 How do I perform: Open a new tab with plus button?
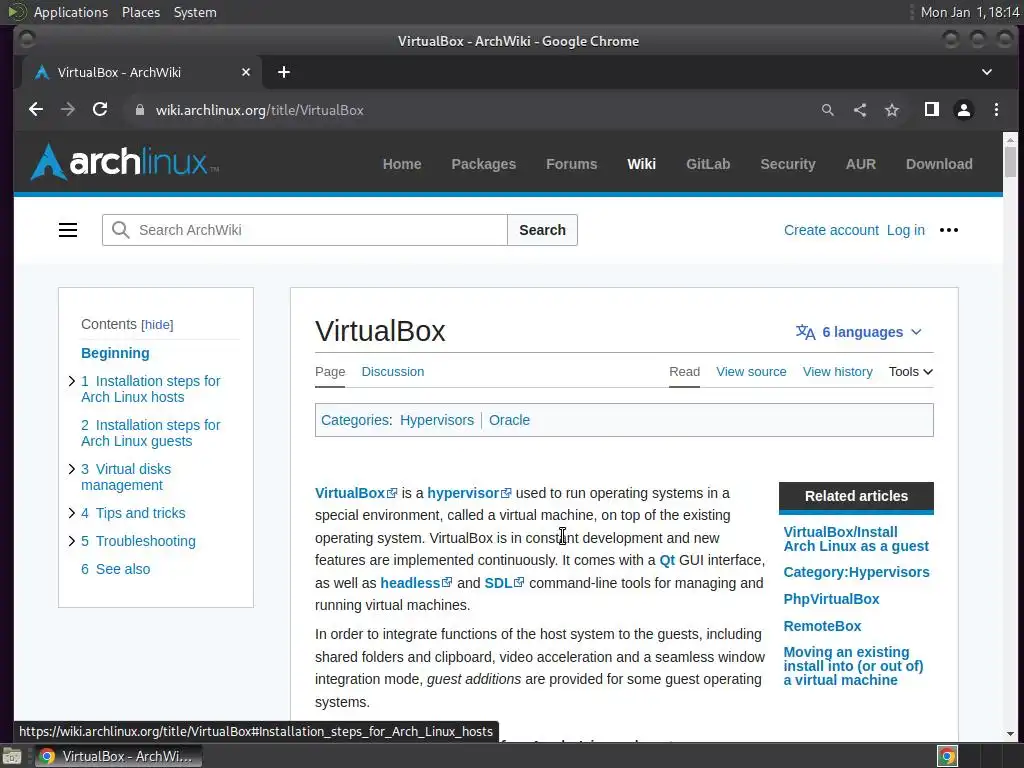pyautogui.click(x=283, y=72)
